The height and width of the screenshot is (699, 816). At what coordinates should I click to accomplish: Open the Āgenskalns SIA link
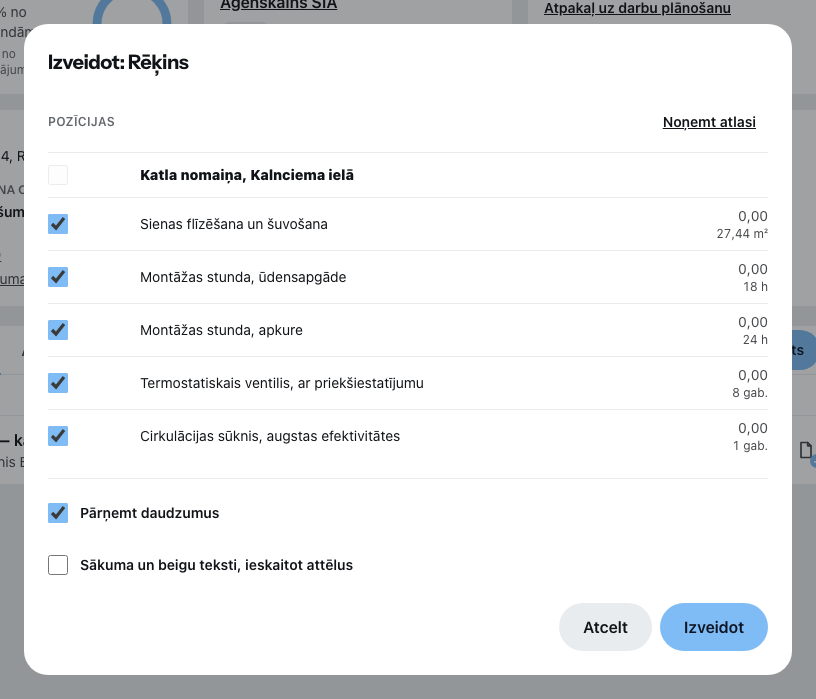coord(278,5)
